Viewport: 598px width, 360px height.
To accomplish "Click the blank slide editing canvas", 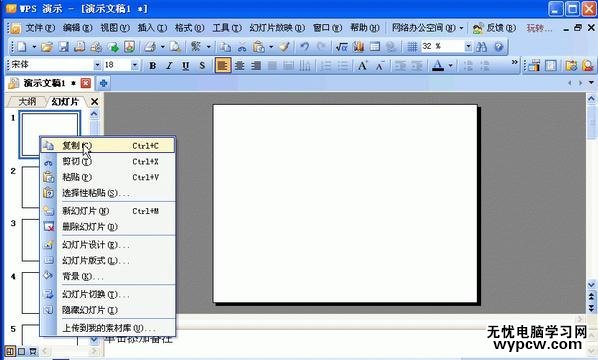I will point(345,203).
